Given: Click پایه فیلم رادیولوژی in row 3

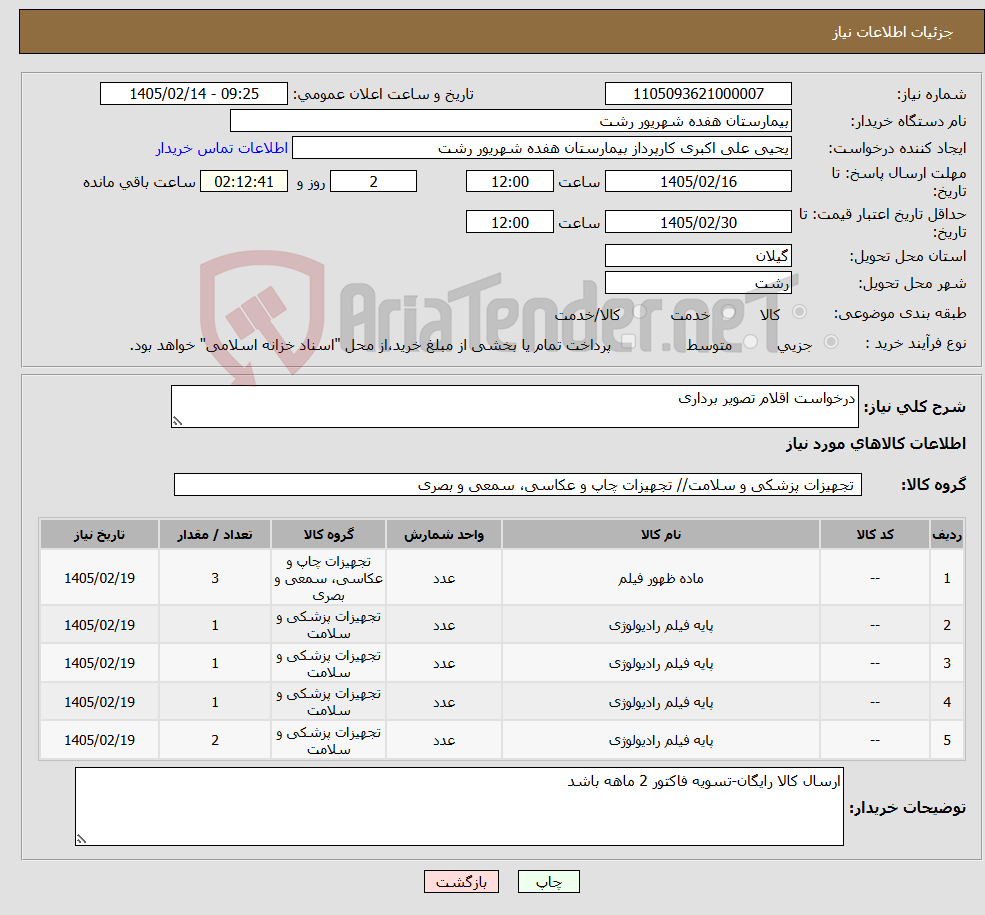Looking at the screenshot, I should pyautogui.click(x=661, y=663).
